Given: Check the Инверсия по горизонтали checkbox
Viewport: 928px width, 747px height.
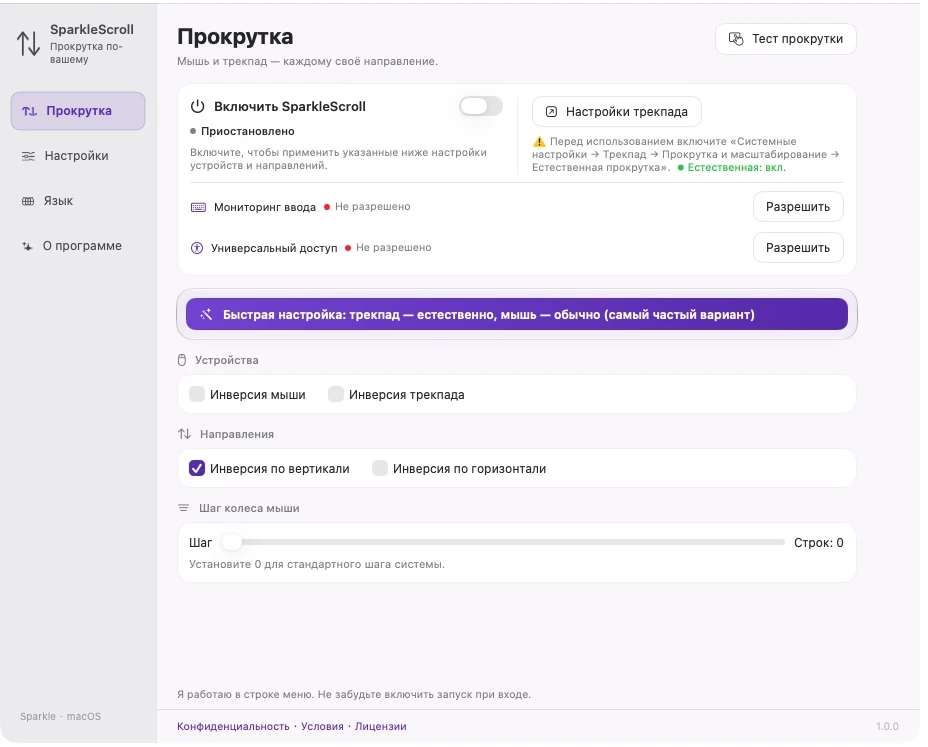Looking at the screenshot, I should [380, 468].
